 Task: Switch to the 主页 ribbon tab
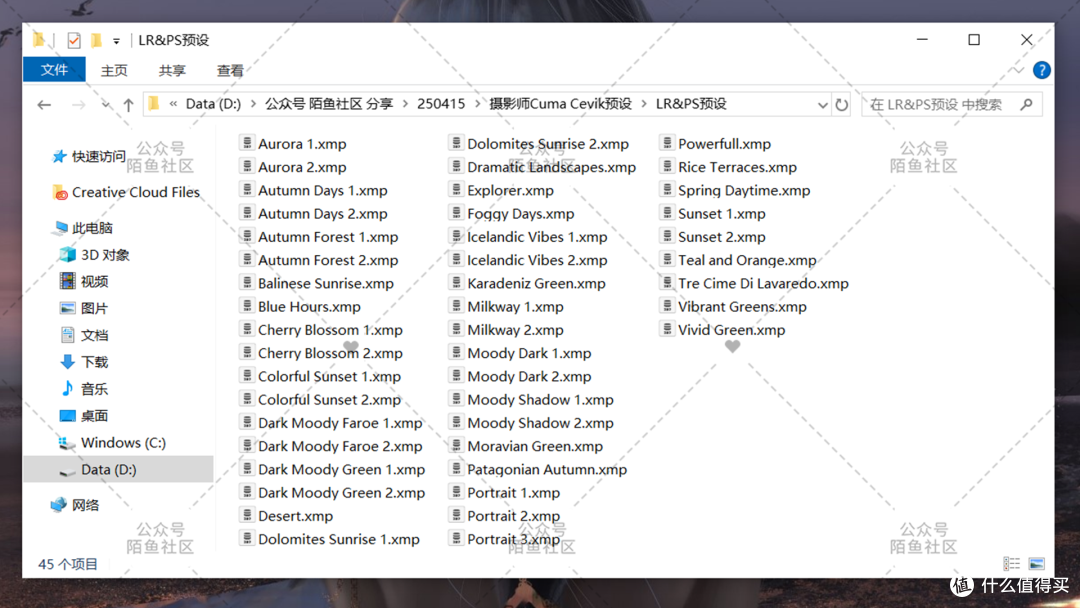114,70
